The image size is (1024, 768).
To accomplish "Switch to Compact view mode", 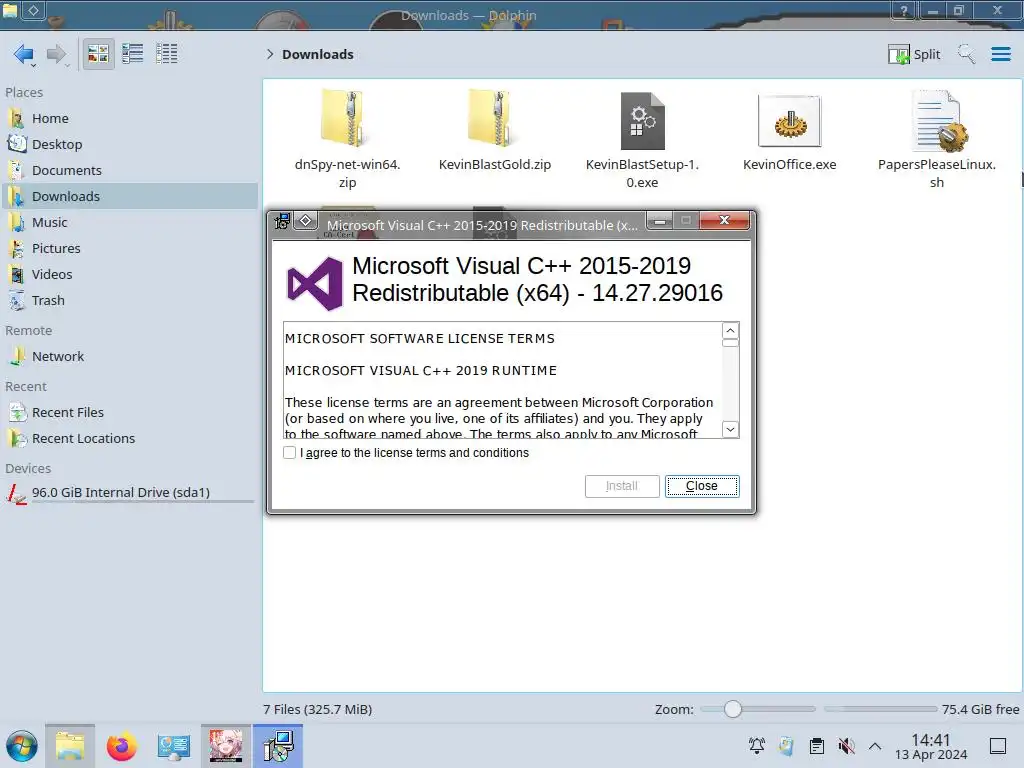I will click(x=133, y=54).
